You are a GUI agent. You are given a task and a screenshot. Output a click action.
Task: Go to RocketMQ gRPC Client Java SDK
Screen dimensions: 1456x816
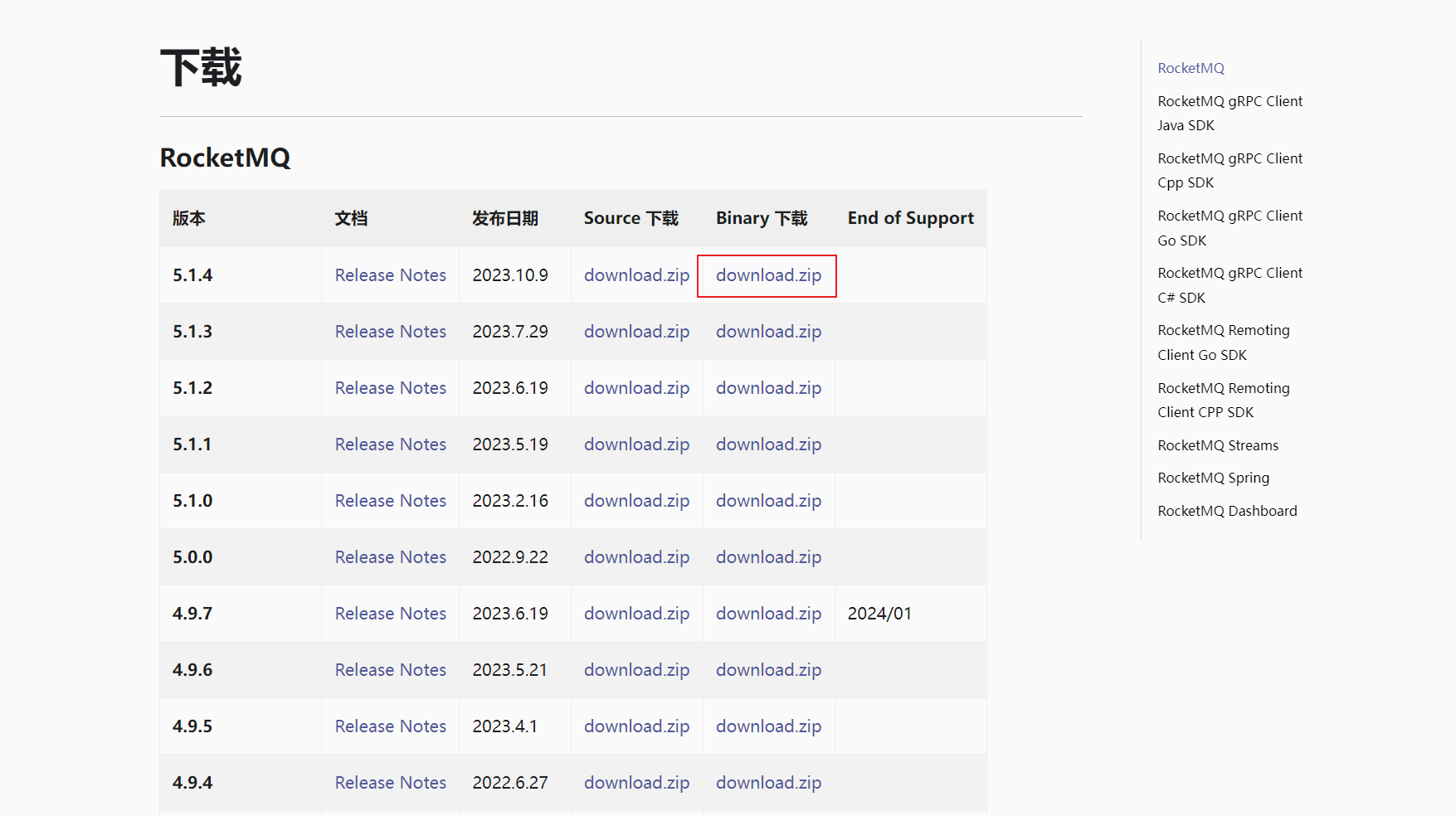click(x=1230, y=114)
